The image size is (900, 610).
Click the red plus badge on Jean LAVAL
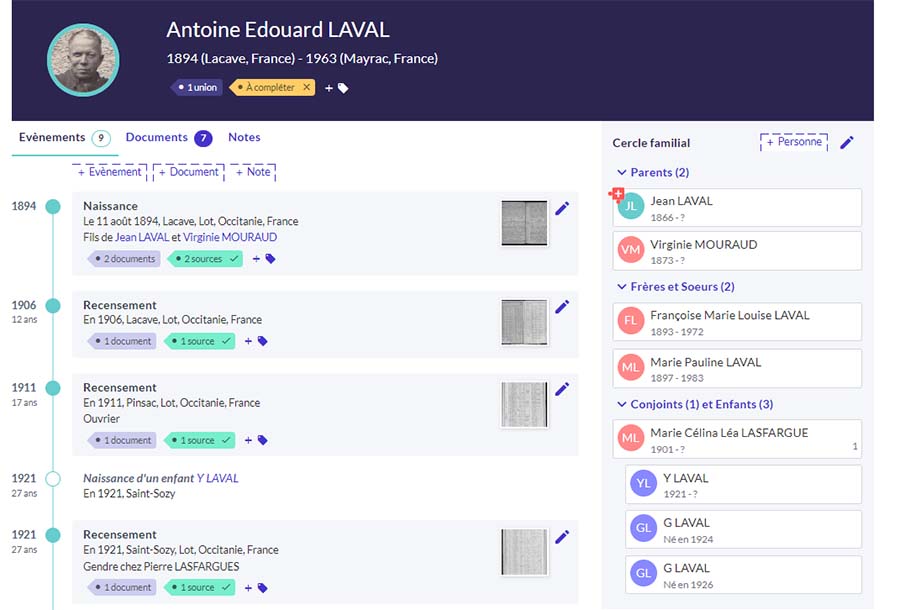tap(616, 194)
